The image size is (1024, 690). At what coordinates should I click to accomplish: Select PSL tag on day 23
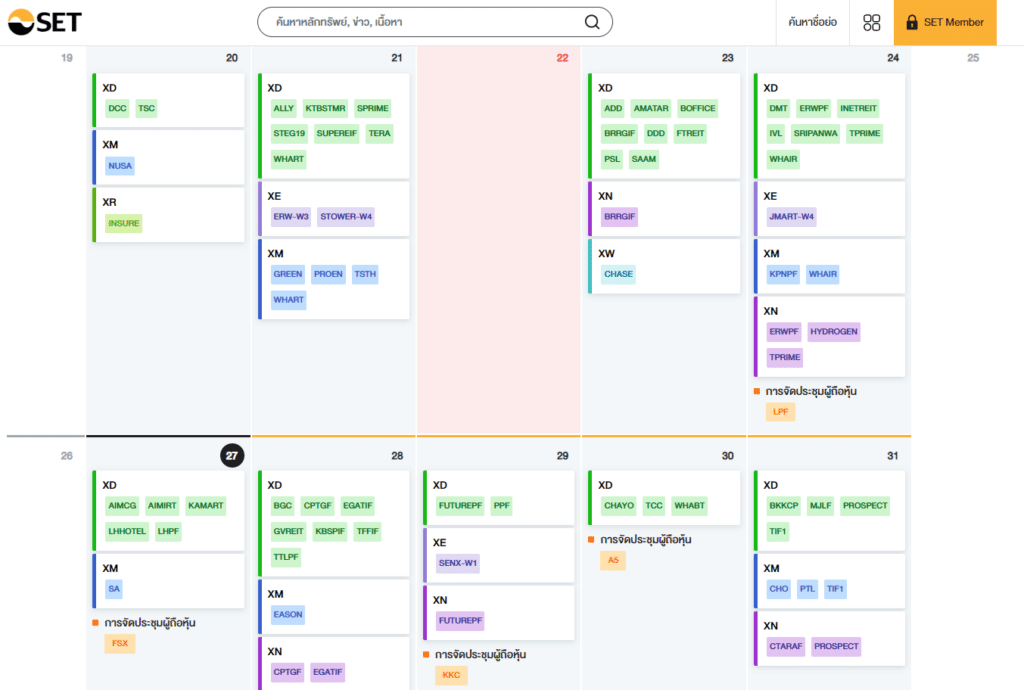612,159
